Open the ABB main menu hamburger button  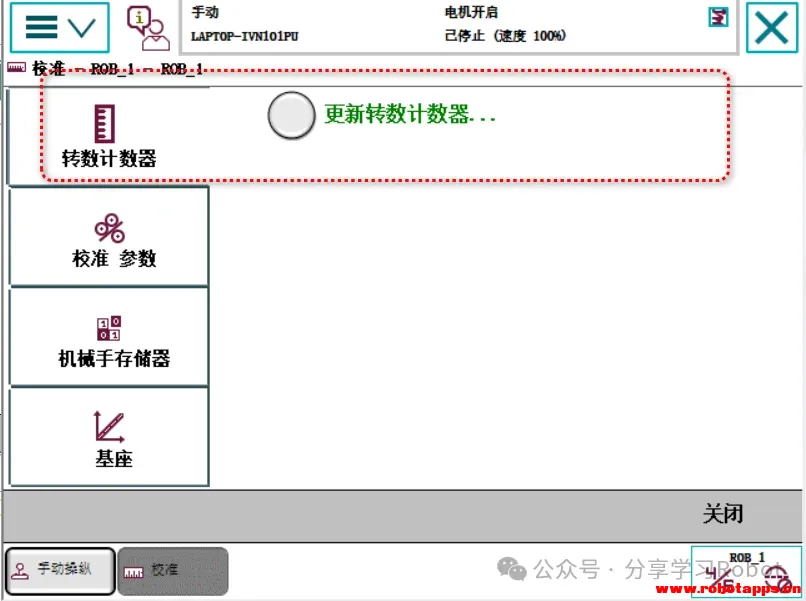click(x=59, y=27)
